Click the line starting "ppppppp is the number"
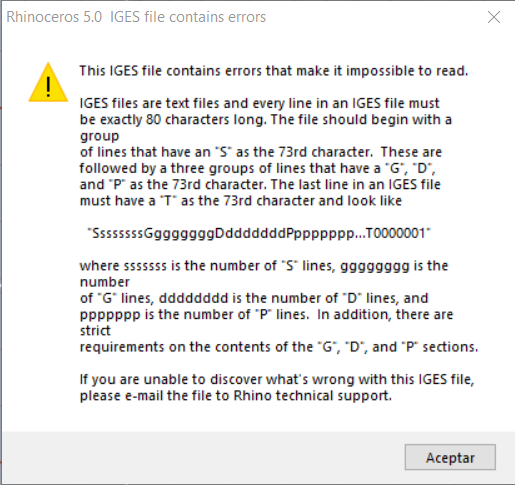 [266, 314]
